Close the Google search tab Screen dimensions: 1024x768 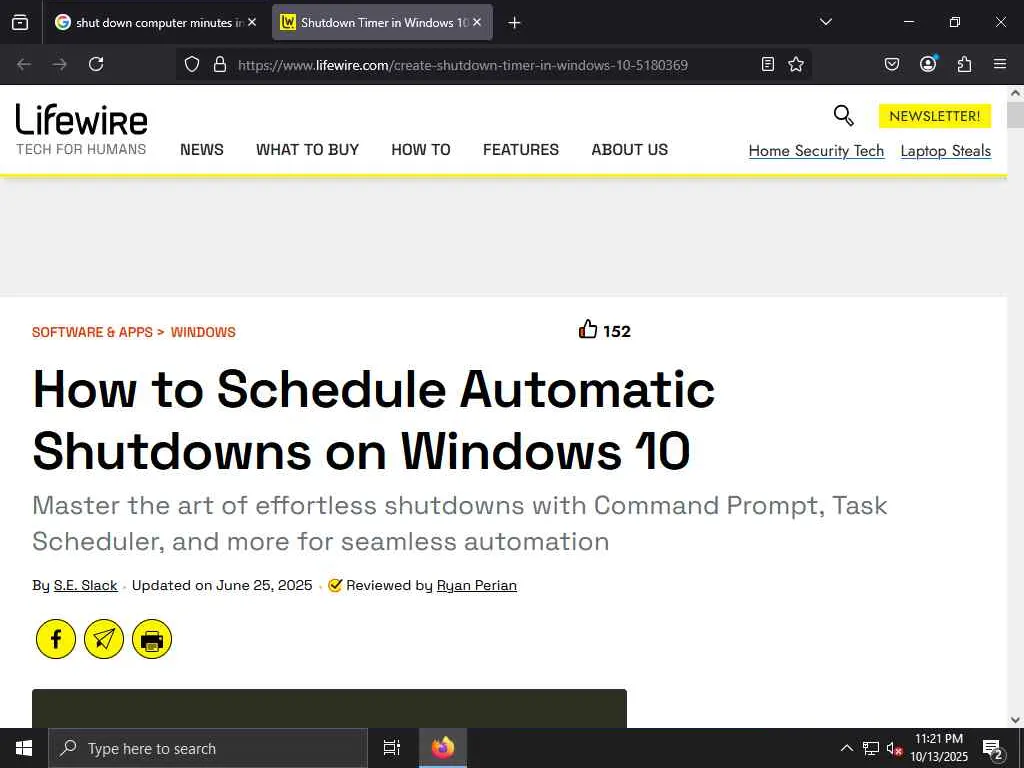252,22
